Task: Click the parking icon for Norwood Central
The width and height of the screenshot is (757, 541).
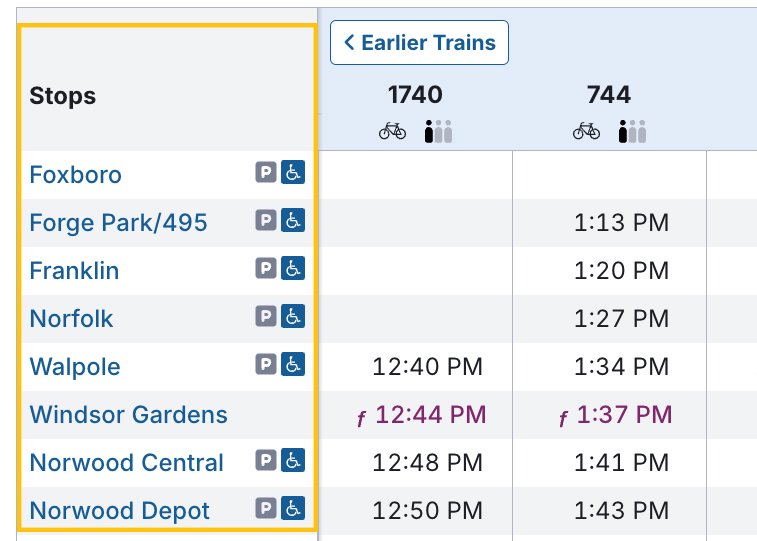Action: 265,460
